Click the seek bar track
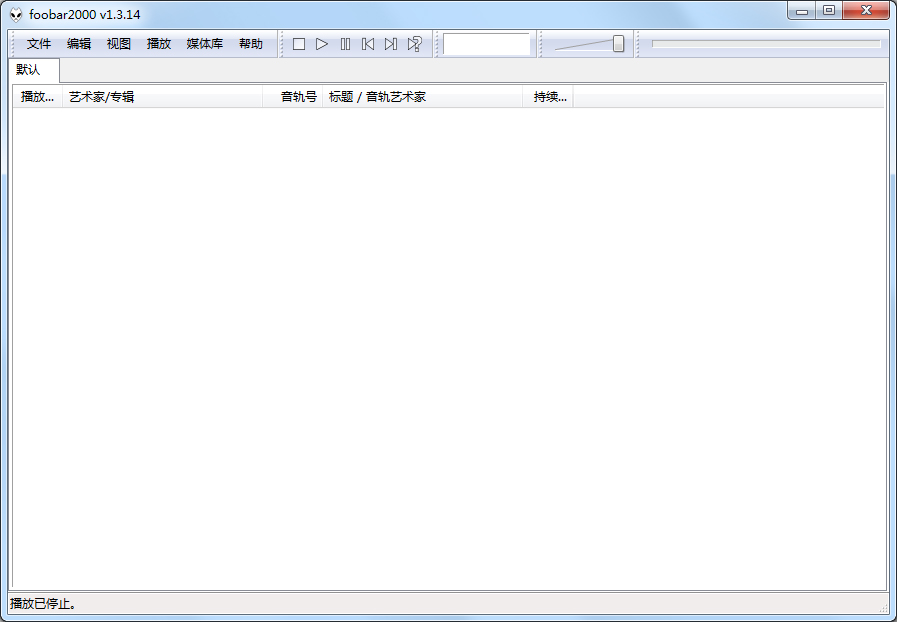The image size is (897, 622). [x=766, y=44]
